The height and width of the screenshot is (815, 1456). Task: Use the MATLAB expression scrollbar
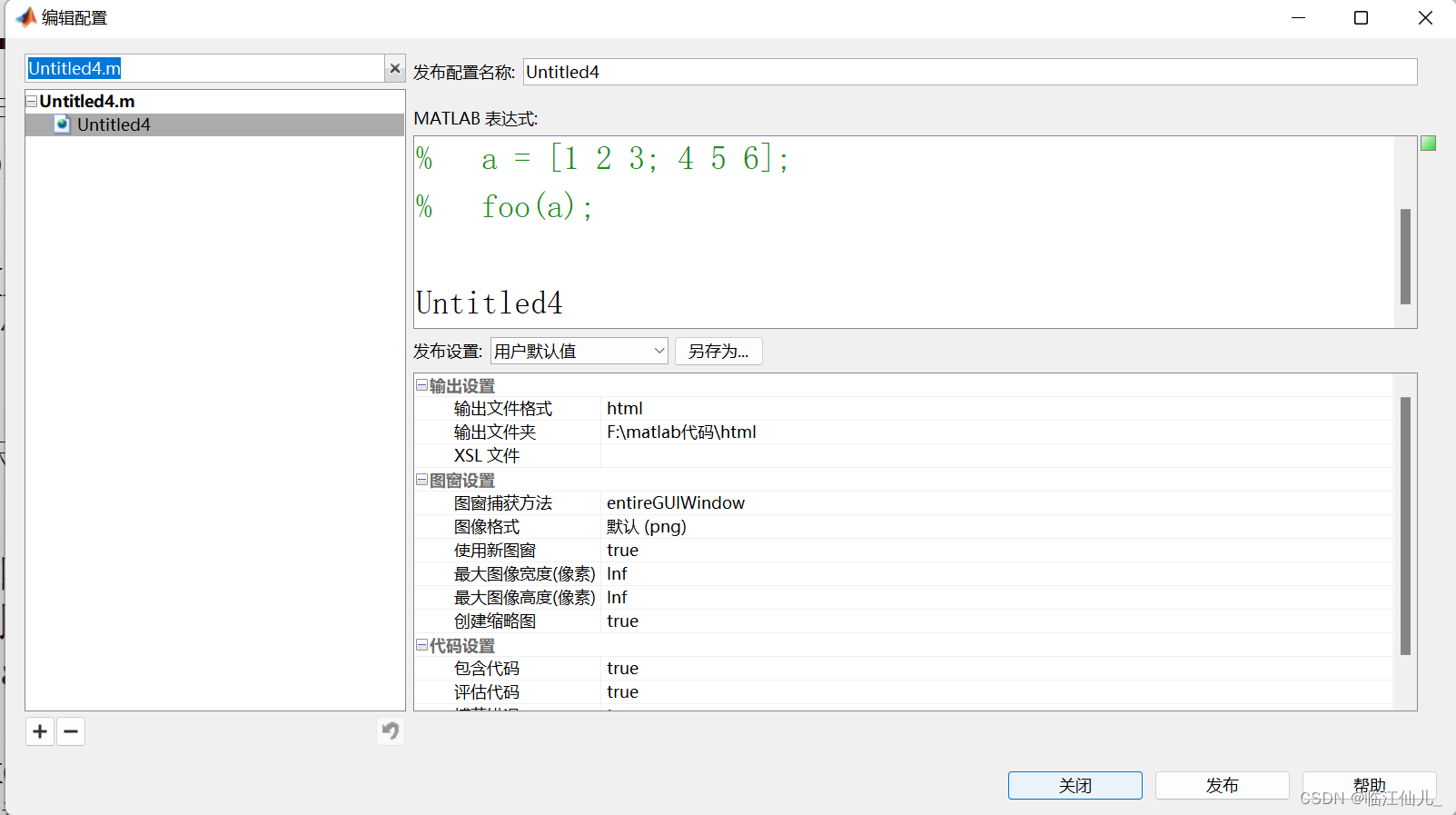(1405, 256)
